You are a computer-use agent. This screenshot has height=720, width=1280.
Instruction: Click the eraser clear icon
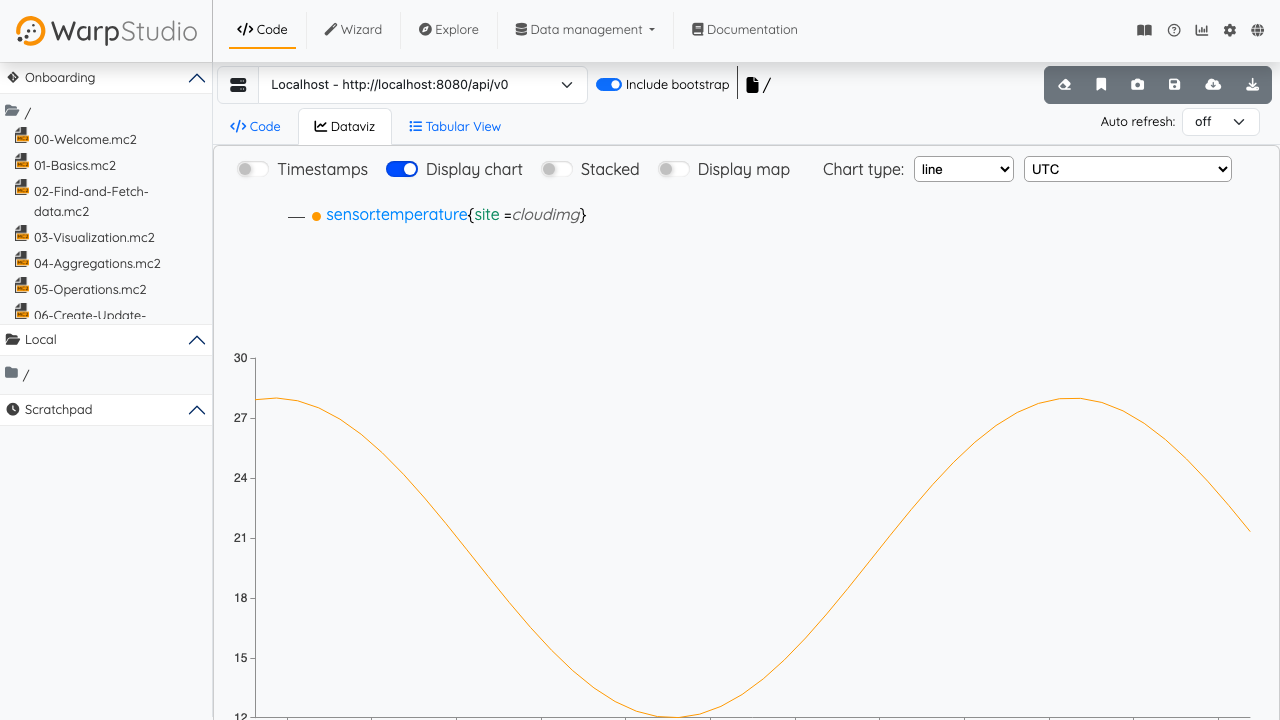(1064, 85)
